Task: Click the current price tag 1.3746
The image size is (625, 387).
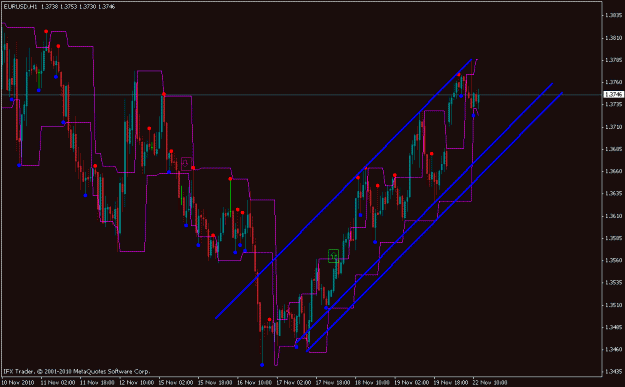Action: point(613,94)
